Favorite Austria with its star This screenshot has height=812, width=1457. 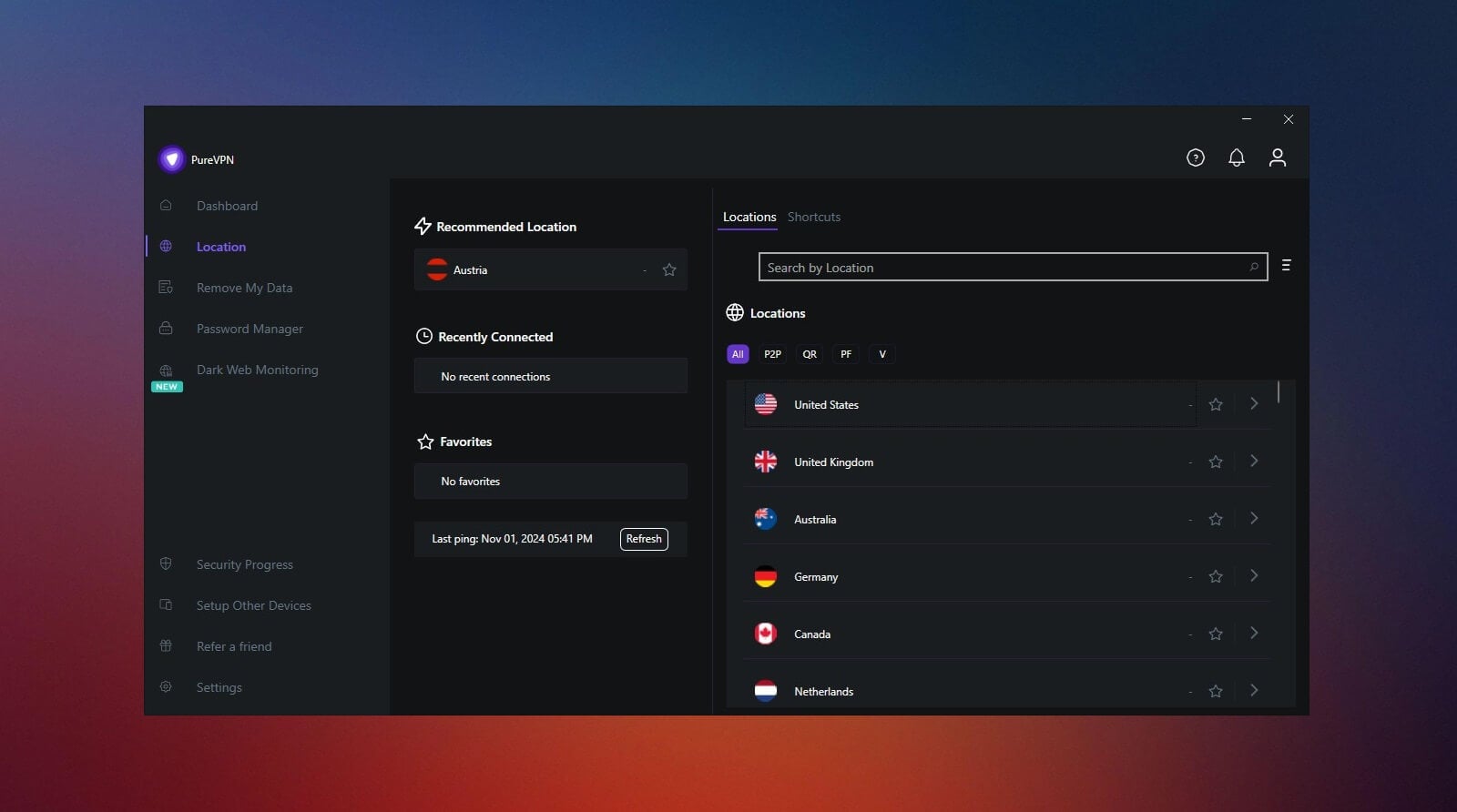tap(669, 269)
